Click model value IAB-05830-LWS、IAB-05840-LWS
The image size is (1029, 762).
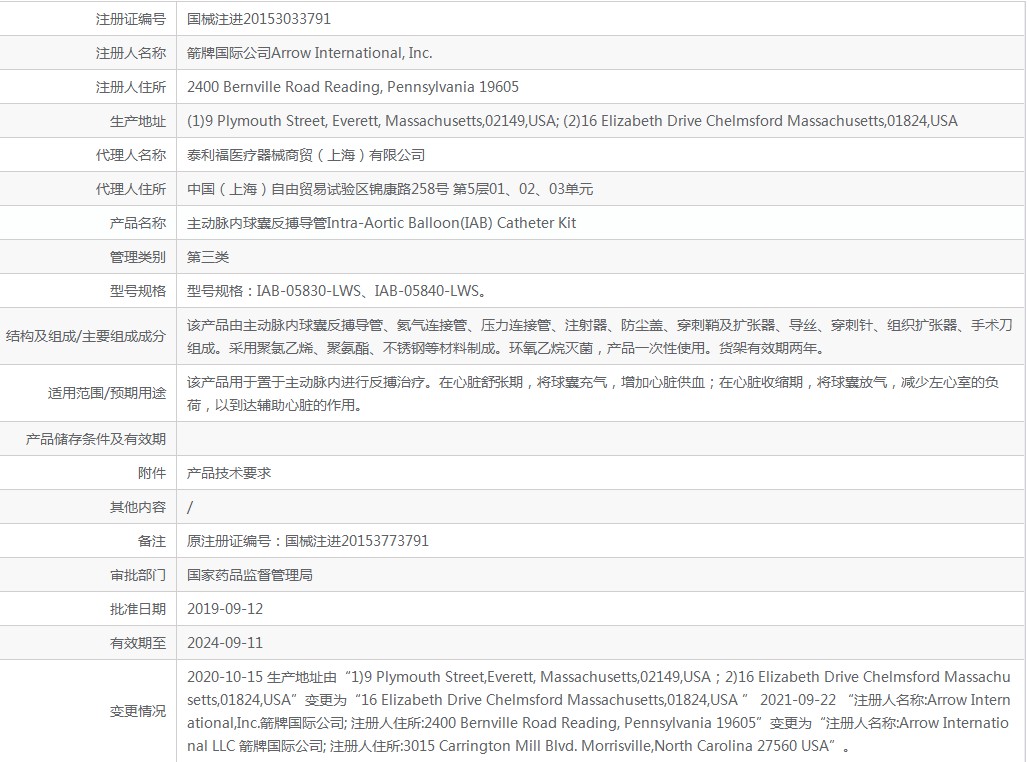click(337, 292)
